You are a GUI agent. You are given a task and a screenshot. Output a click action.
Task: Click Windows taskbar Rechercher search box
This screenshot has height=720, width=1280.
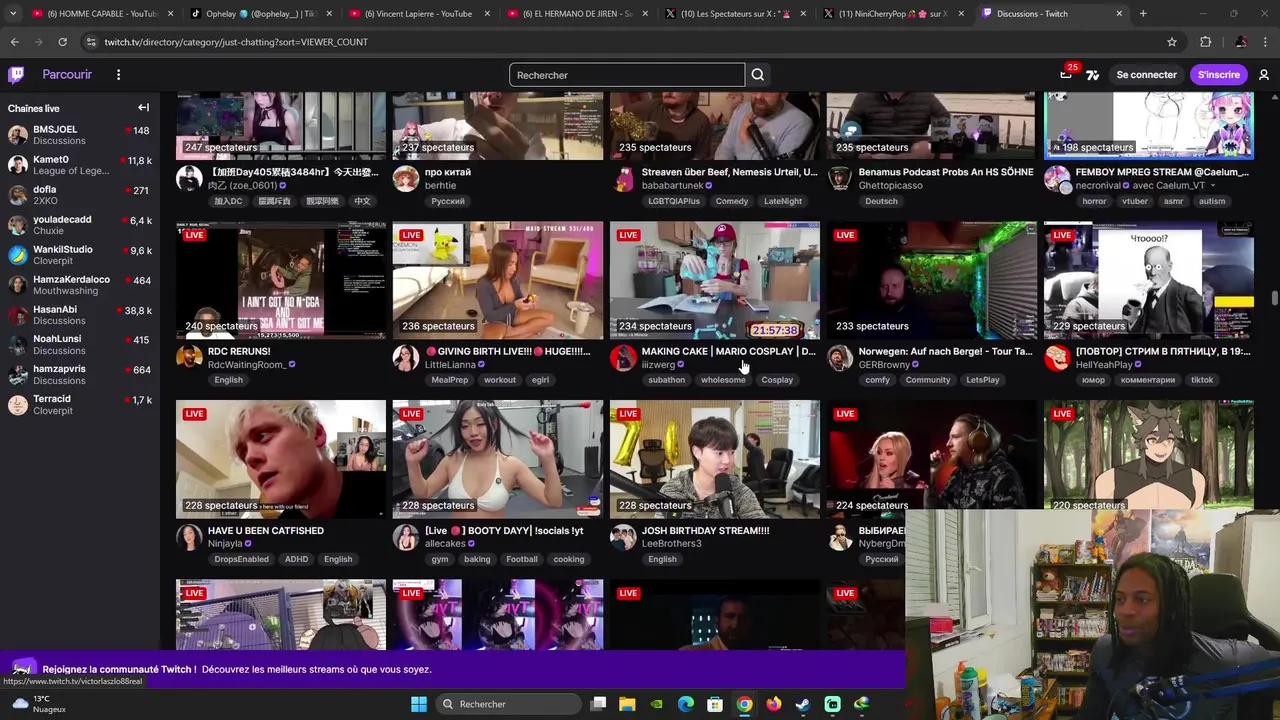click(508, 704)
